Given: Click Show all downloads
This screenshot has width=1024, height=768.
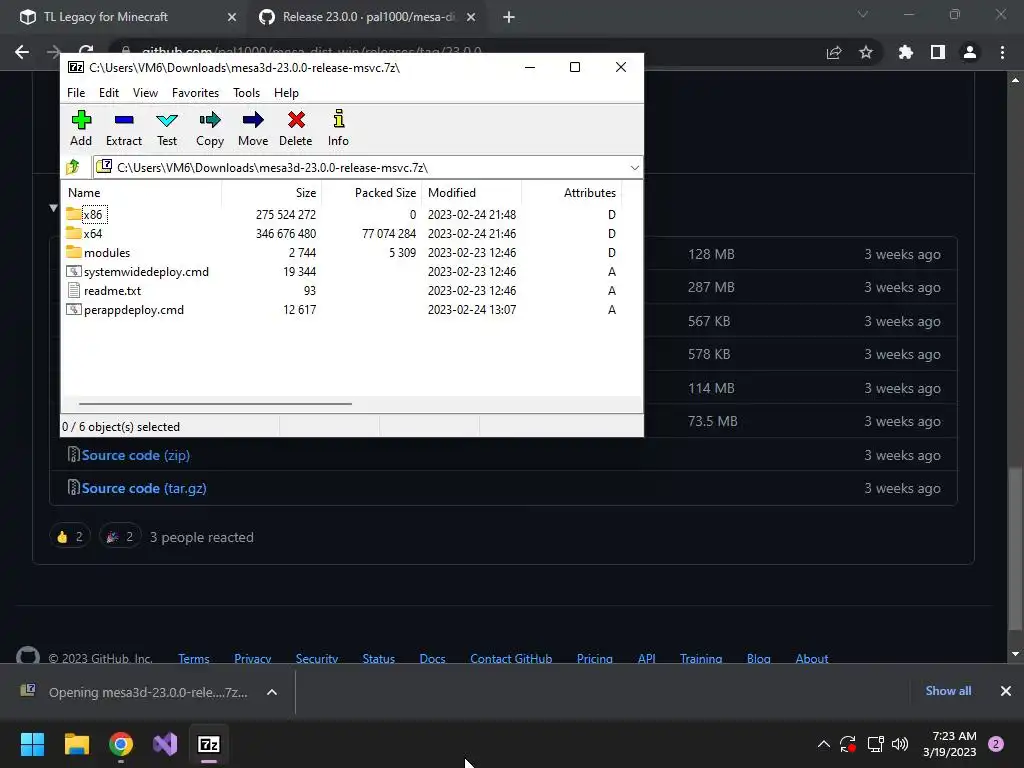Looking at the screenshot, I should (948, 691).
